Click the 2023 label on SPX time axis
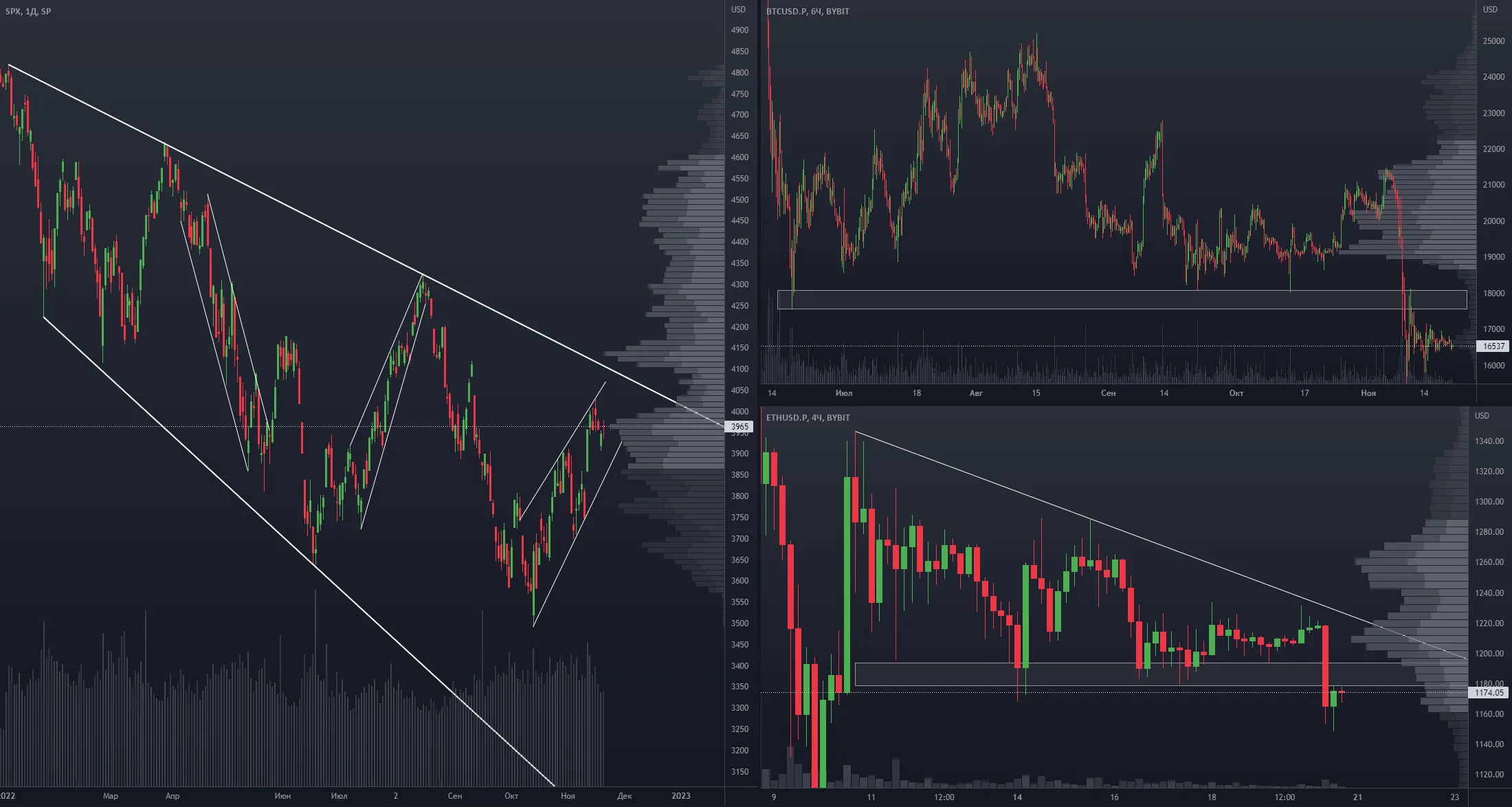 [680, 796]
